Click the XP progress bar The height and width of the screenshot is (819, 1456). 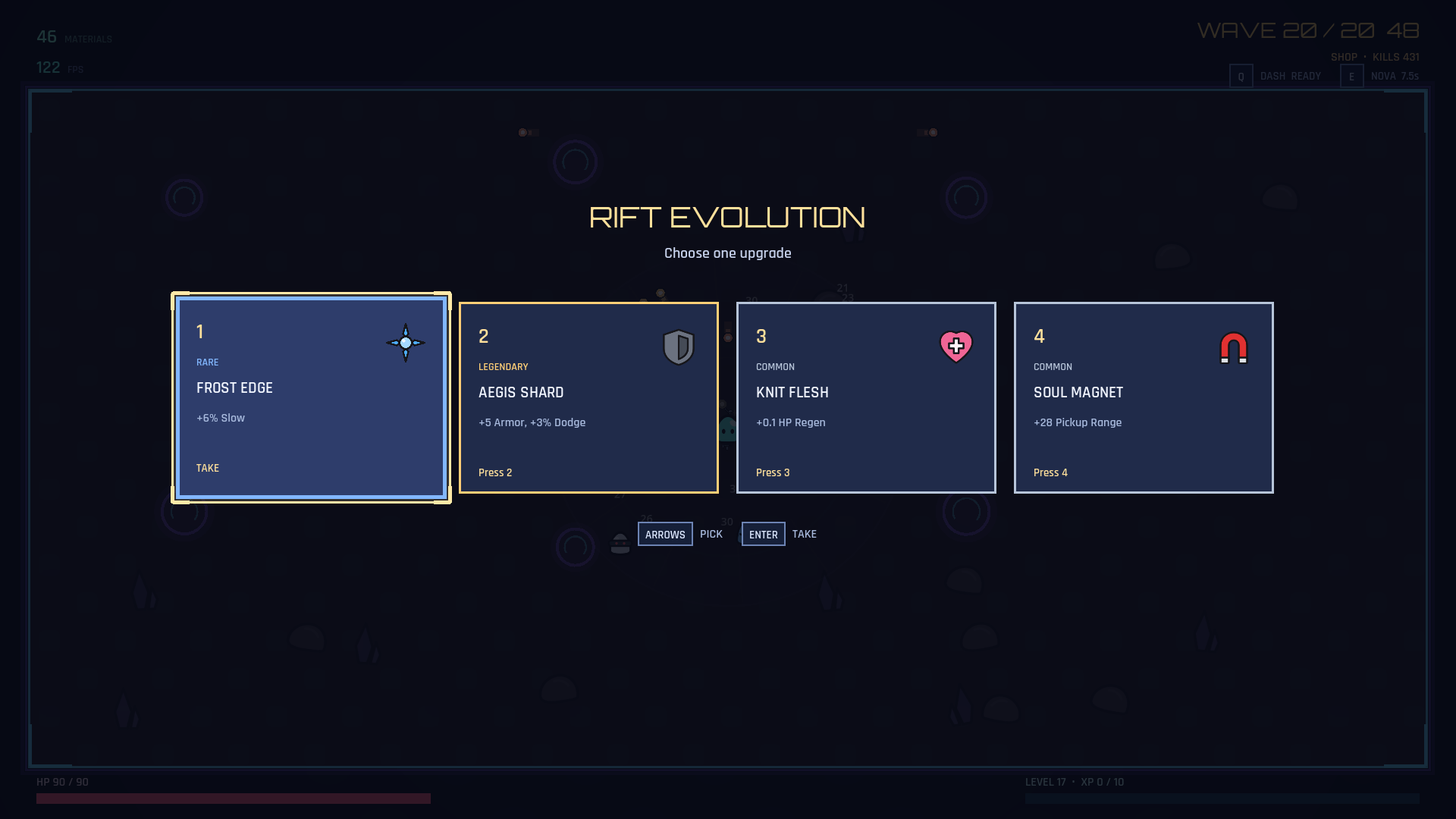(x=1222, y=799)
